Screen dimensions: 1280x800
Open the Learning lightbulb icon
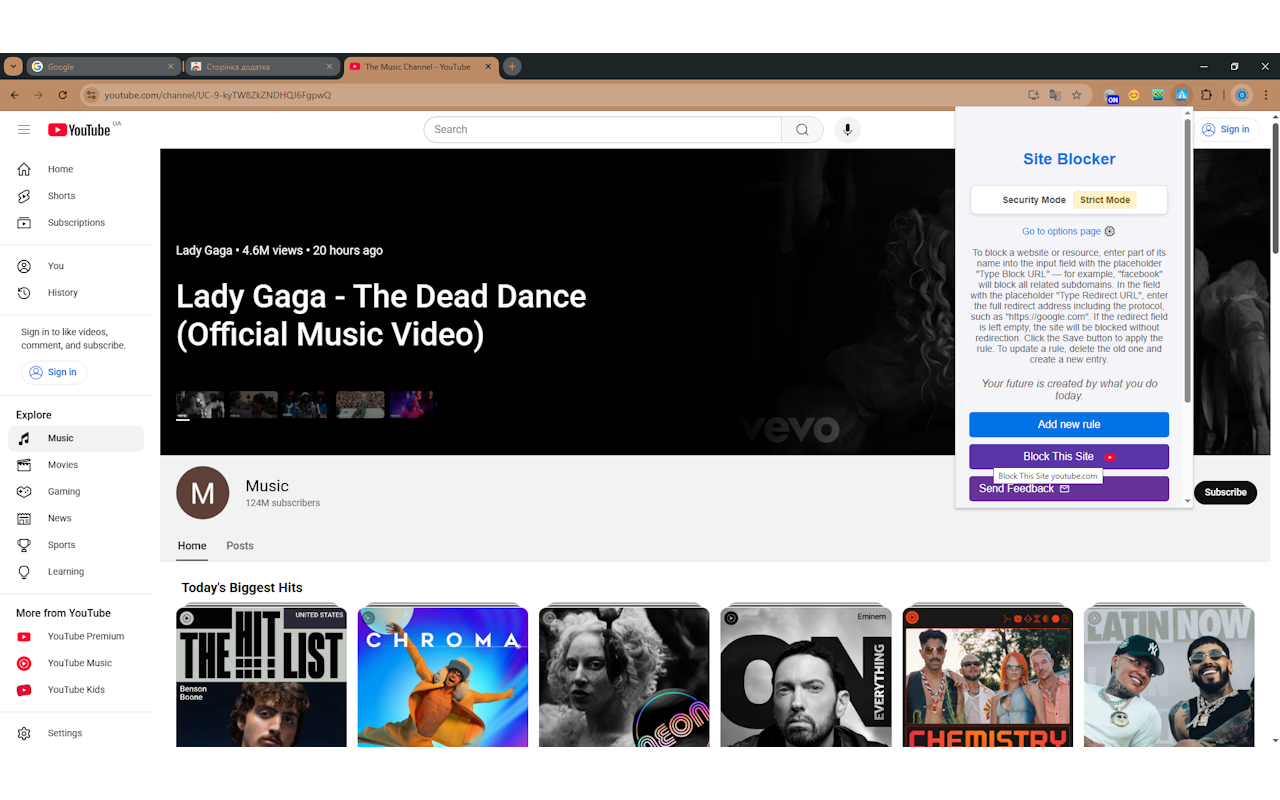tap(25, 572)
